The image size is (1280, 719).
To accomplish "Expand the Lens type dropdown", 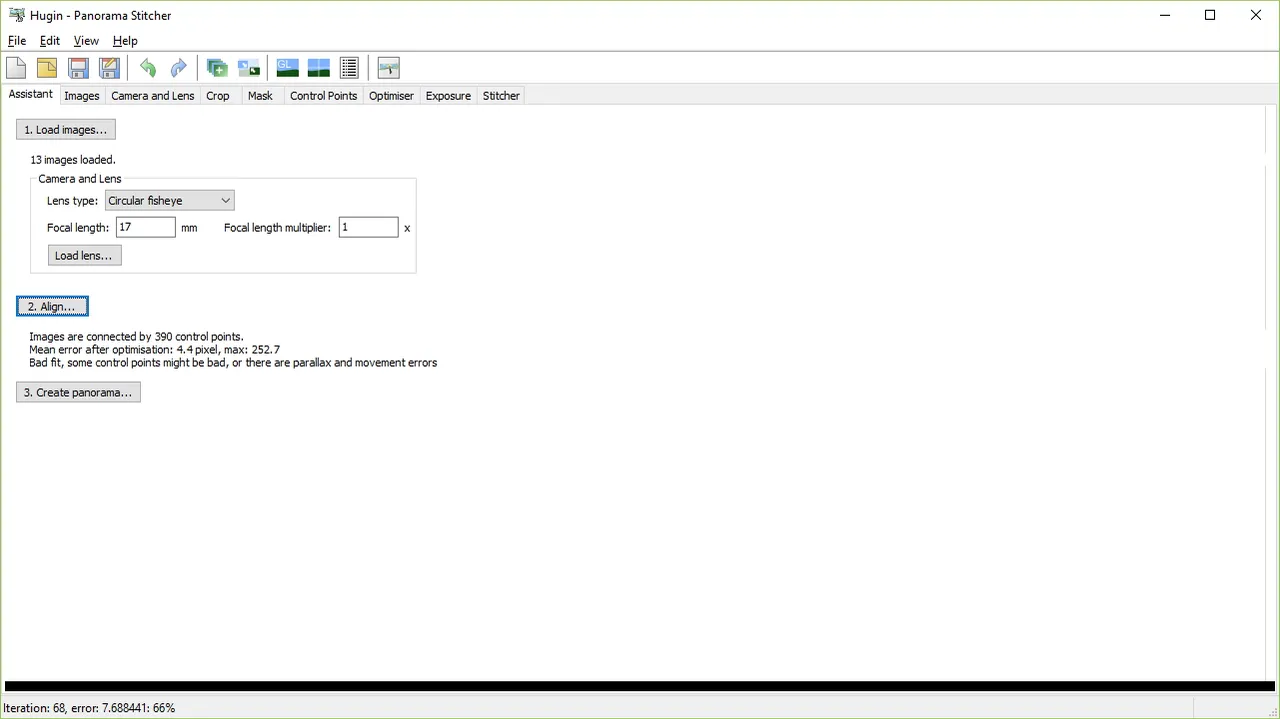I will click(x=170, y=201).
